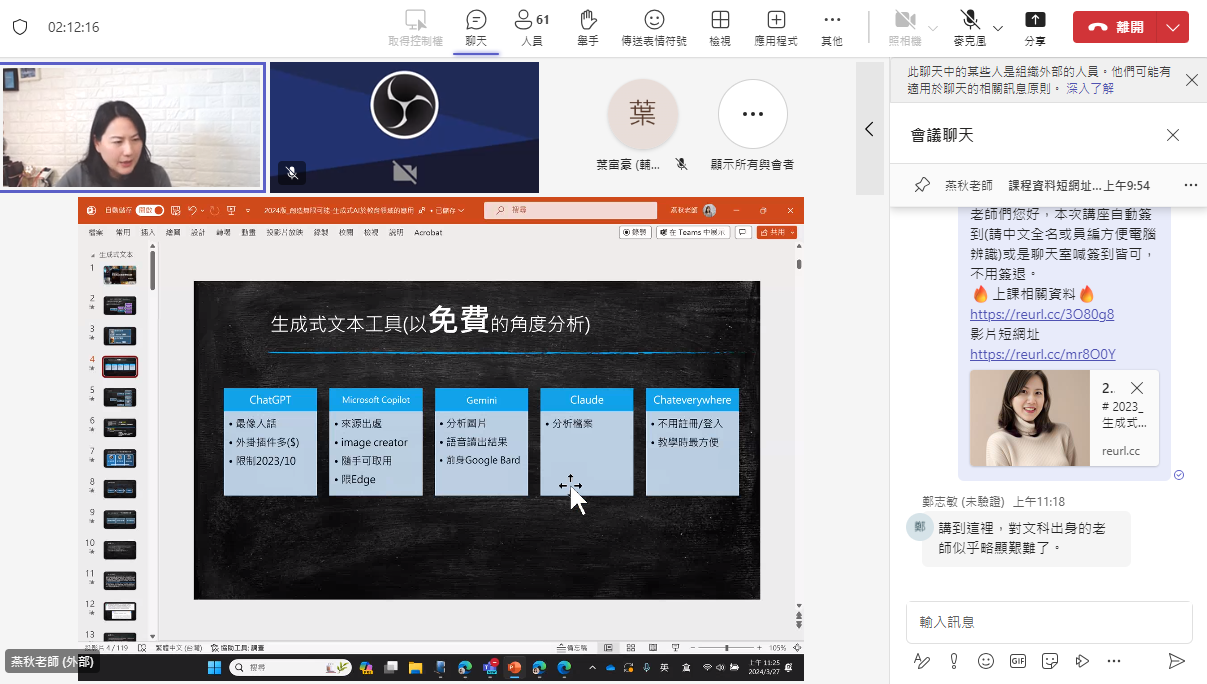
Task: Change layout with 檢視 button
Action: [x=720, y=28]
